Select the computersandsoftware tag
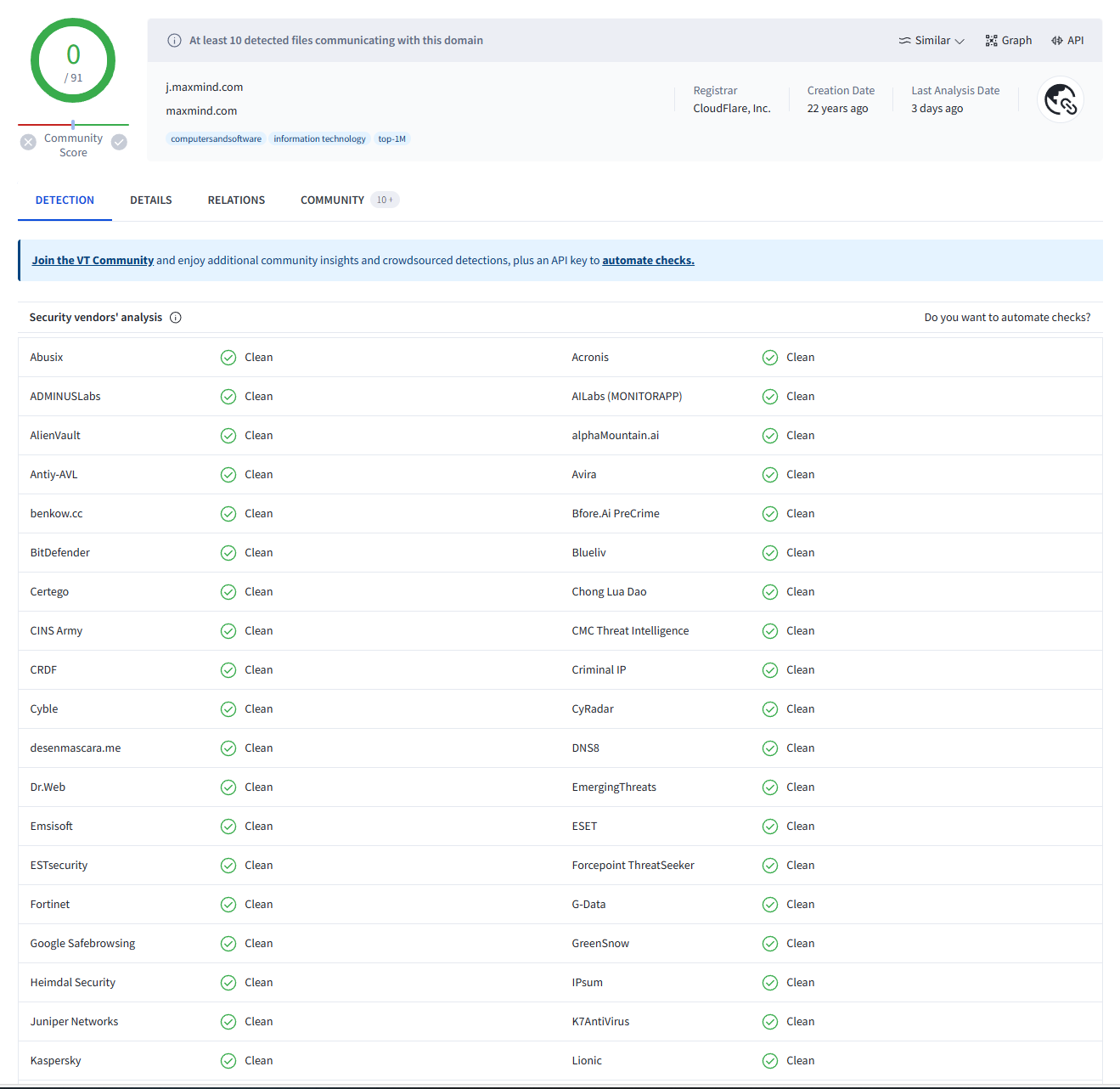The height and width of the screenshot is (1089, 1120). pos(216,138)
